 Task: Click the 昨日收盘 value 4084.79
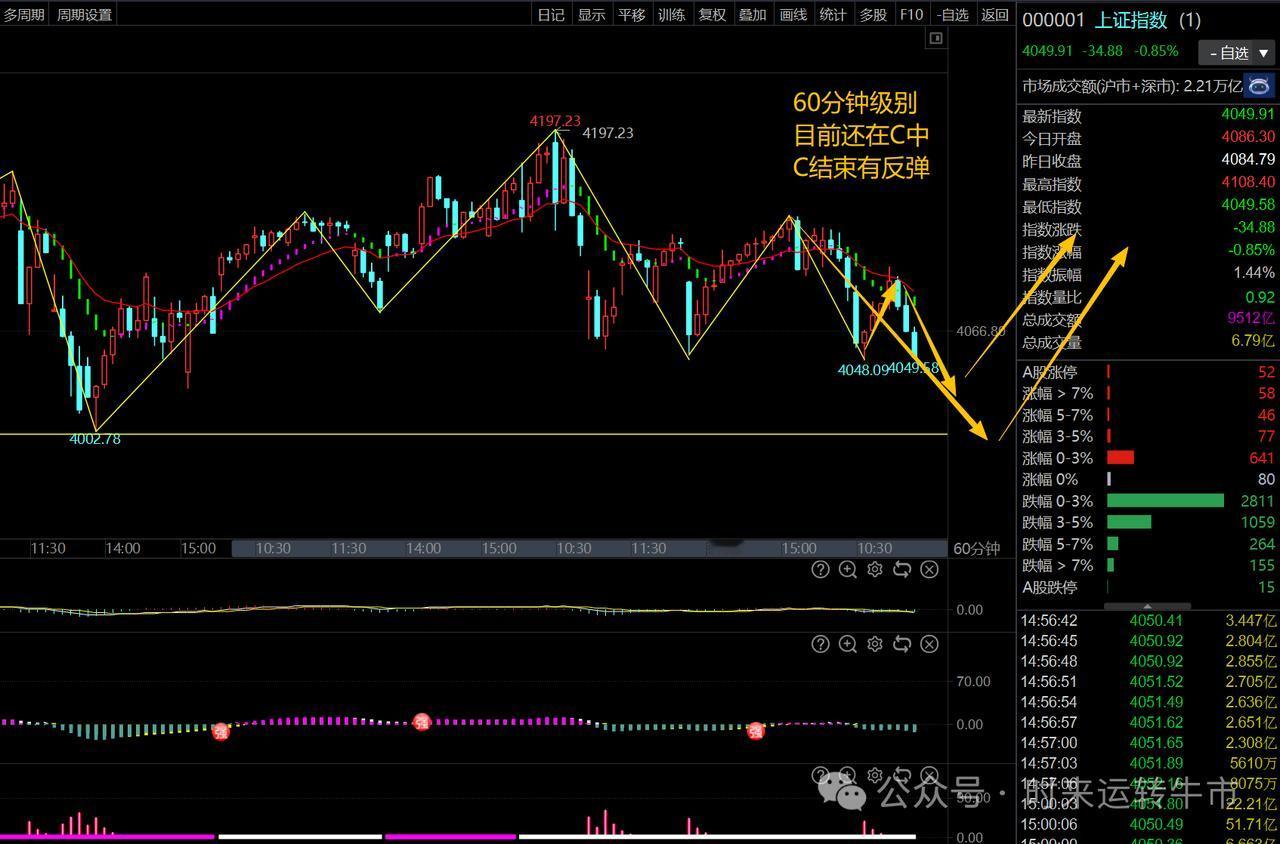pos(1248,160)
